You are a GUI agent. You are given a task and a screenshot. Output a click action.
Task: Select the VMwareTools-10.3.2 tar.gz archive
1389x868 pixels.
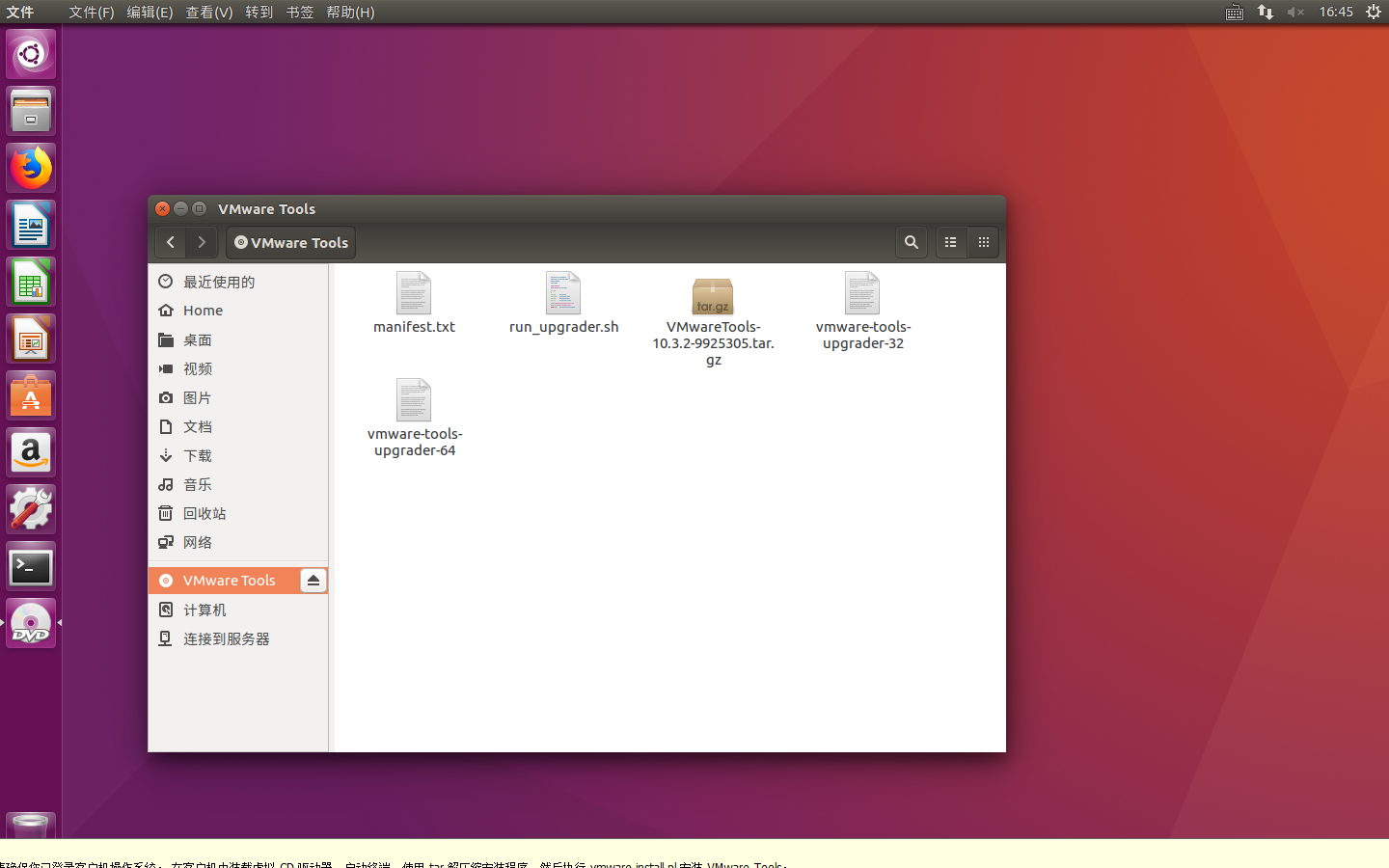(x=713, y=296)
